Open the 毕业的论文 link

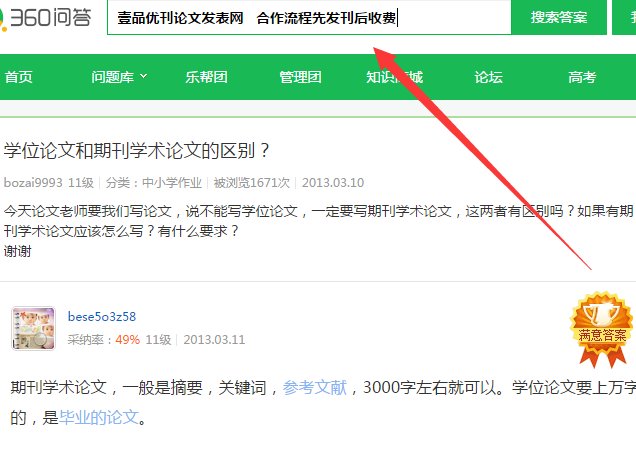(99, 417)
